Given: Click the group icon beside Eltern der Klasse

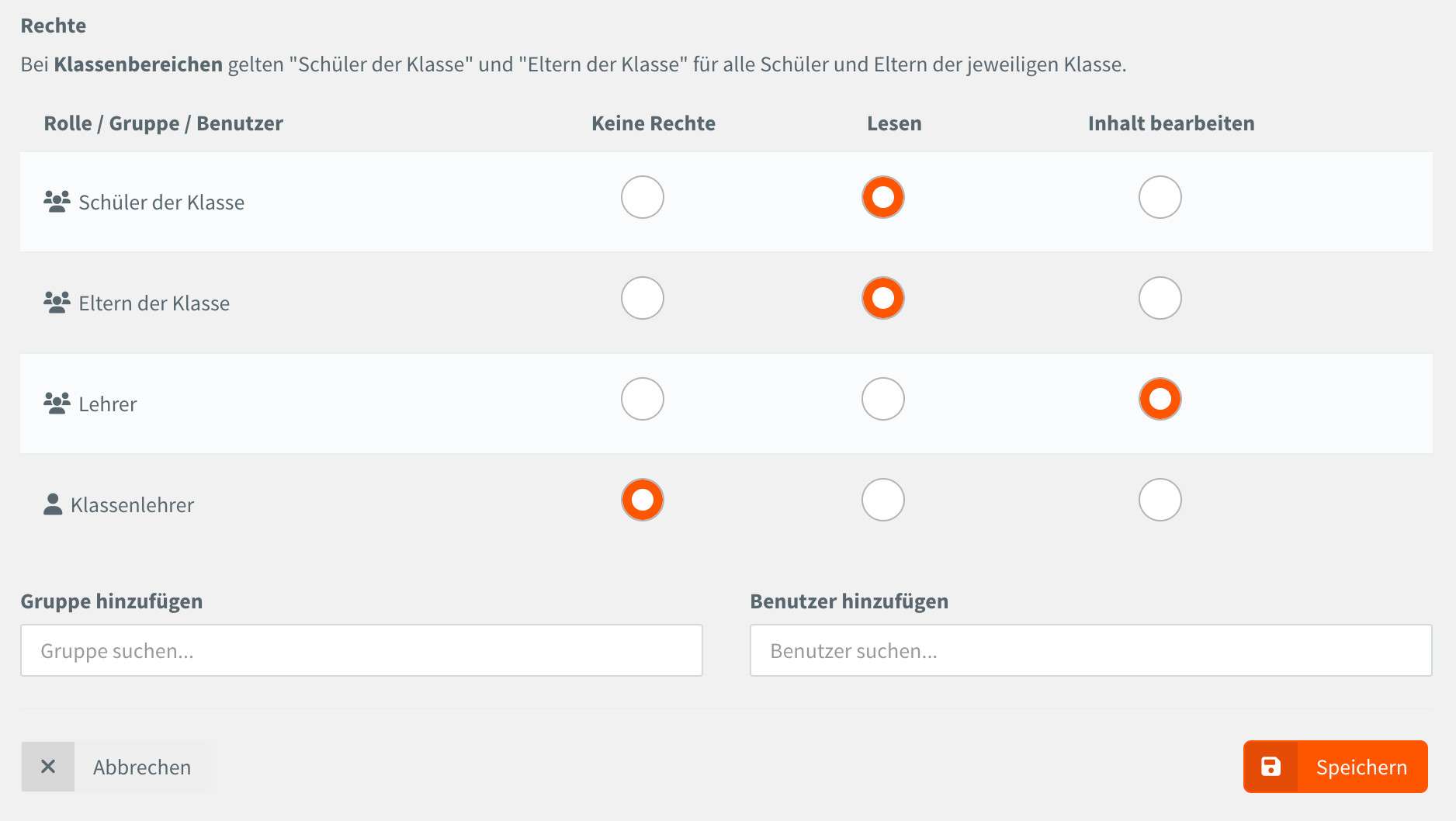Looking at the screenshot, I should [57, 303].
